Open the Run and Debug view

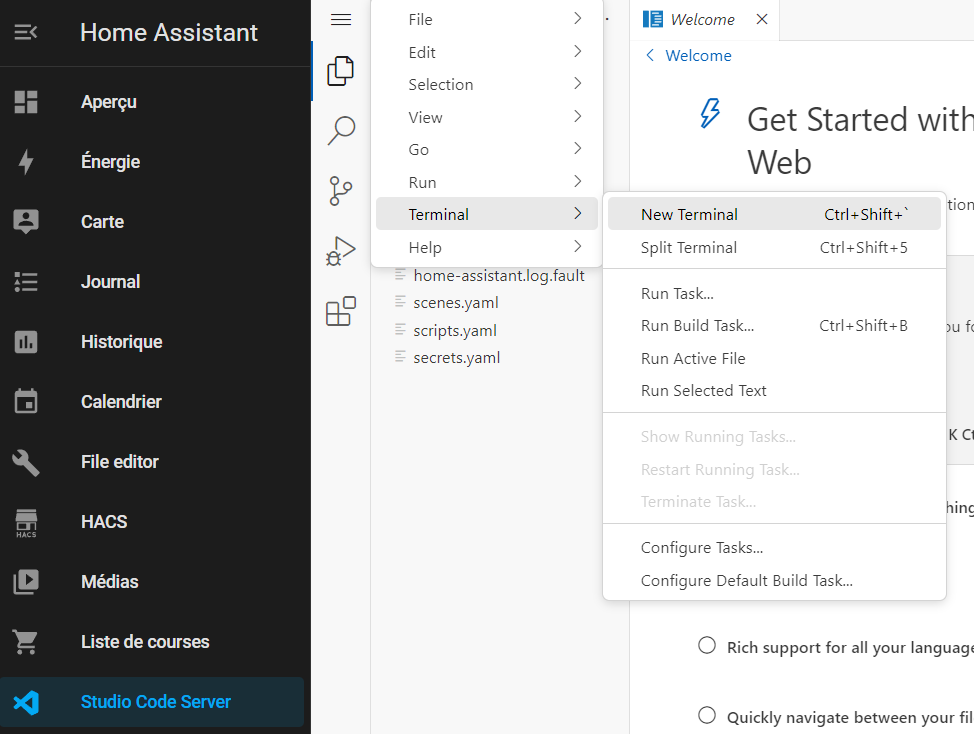point(341,251)
